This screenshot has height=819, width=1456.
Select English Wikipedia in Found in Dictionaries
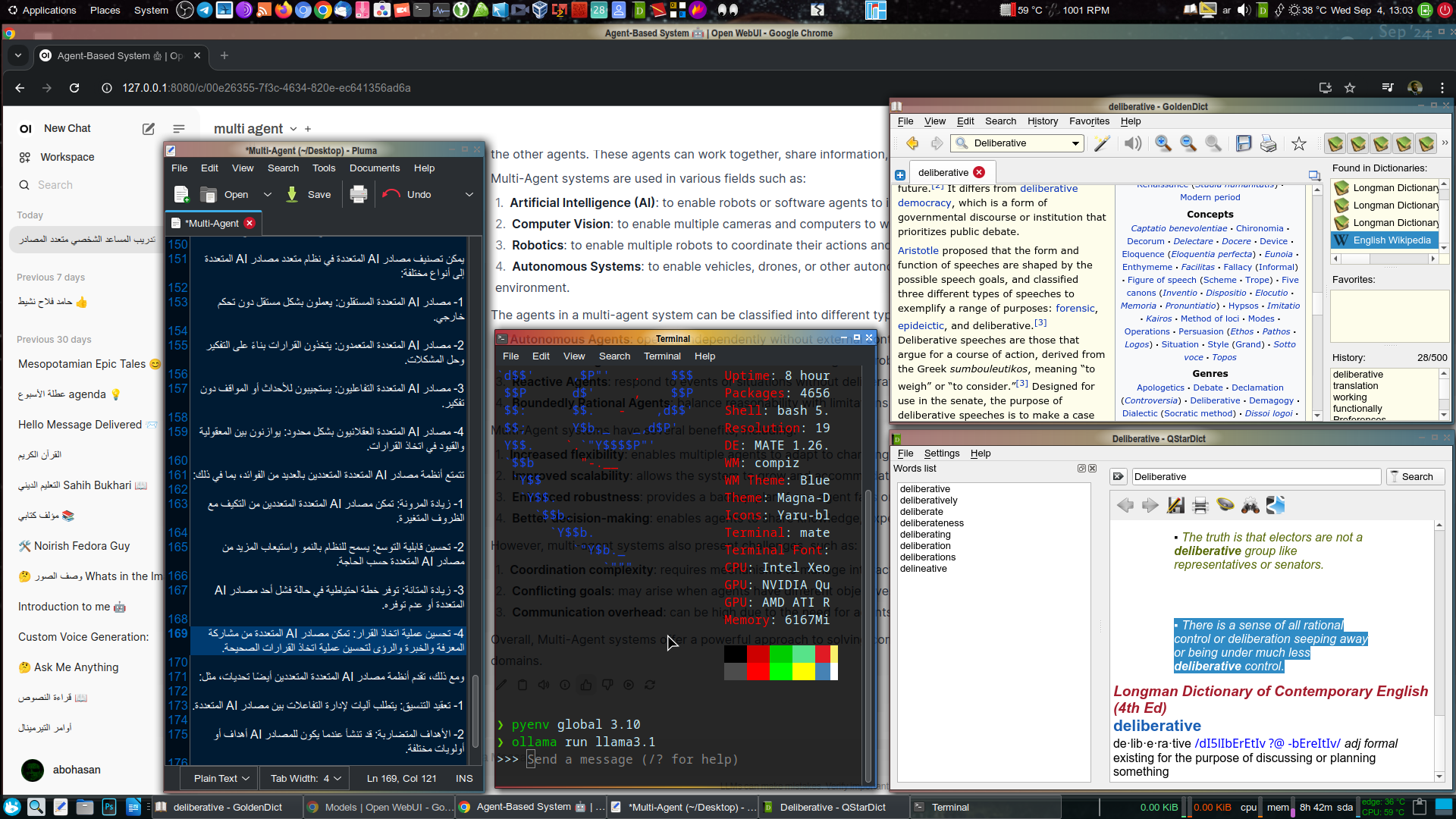click(1384, 240)
